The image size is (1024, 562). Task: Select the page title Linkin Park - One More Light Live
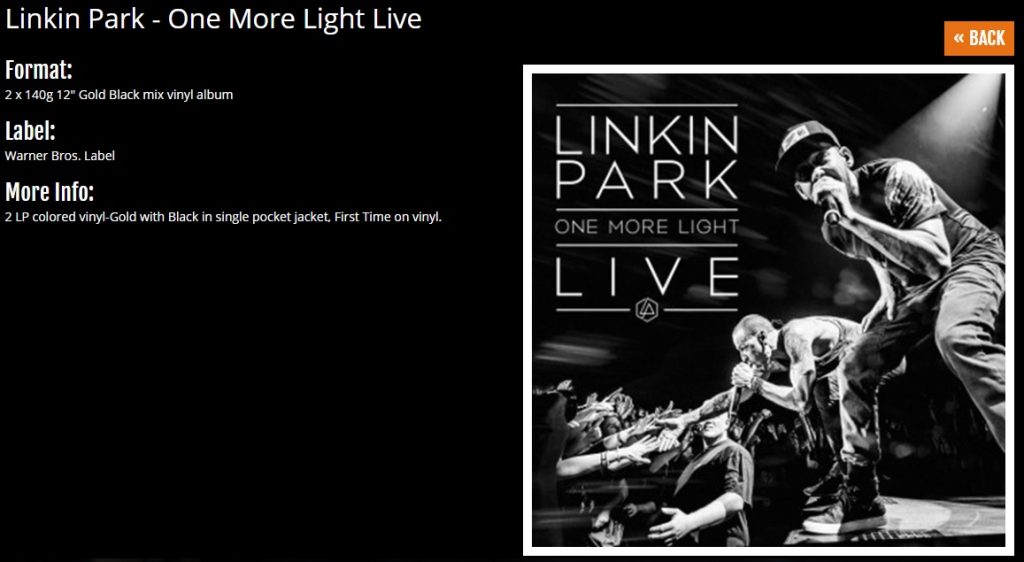pyautogui.click(x=213, y=18)
